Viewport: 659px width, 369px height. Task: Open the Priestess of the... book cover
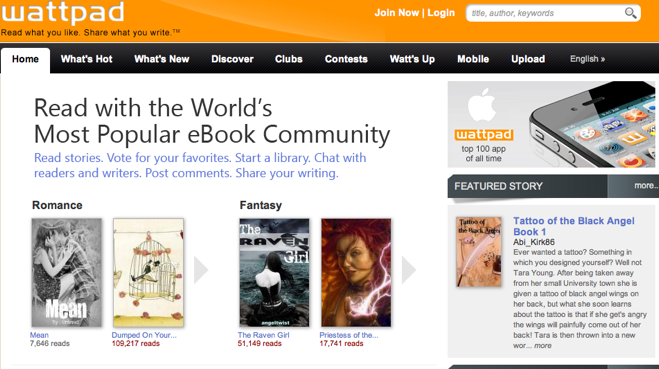pyautogui.click(x=356, y=272)
